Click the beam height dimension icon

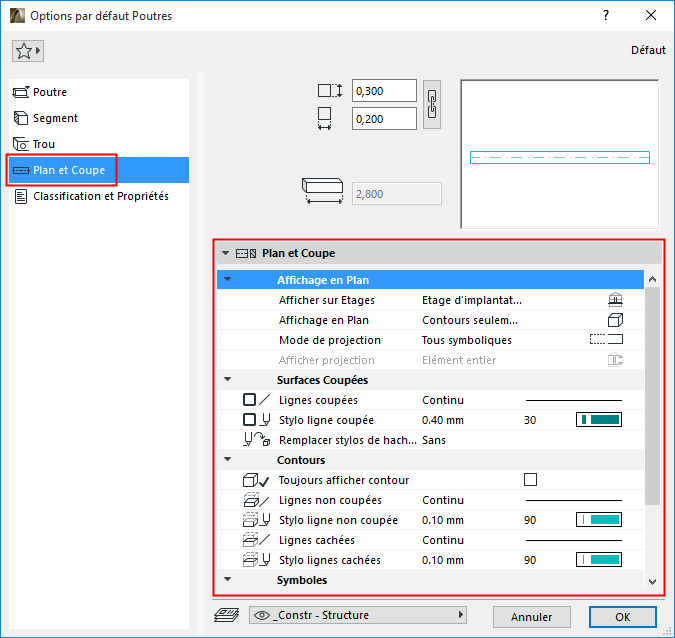[330, 91]
